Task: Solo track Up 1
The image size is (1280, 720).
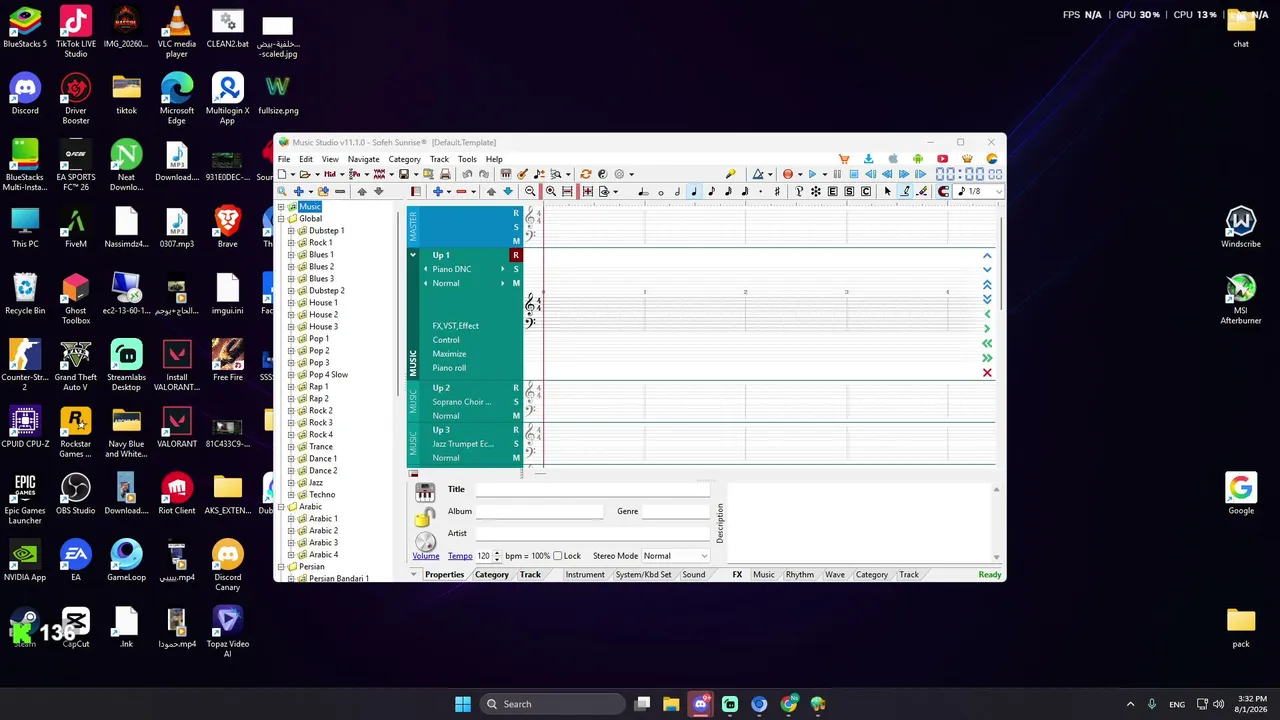Action: click(516, 269)
